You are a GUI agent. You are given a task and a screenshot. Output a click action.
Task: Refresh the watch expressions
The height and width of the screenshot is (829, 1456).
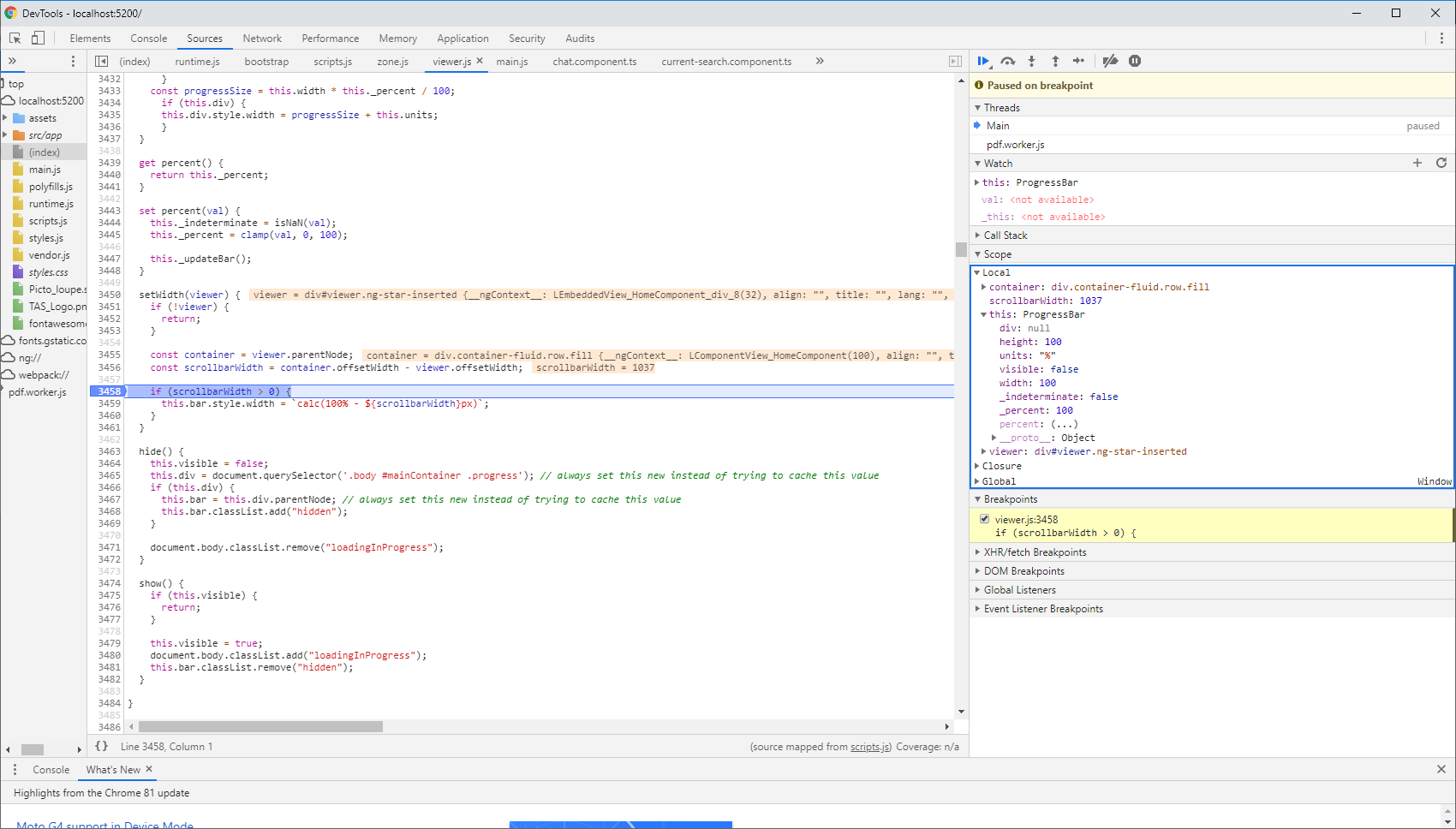click(1441, 163)
